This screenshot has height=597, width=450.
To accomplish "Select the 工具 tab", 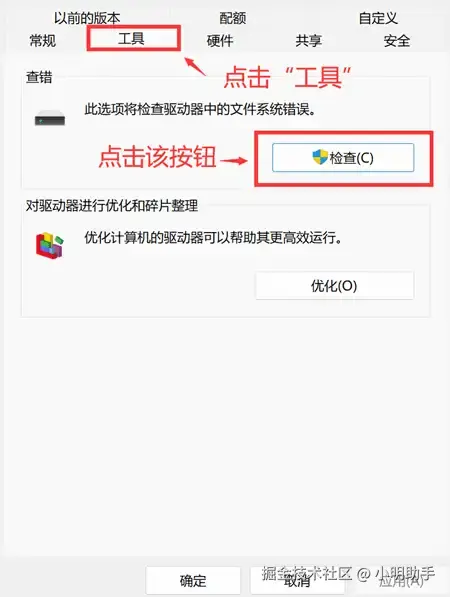I will 131,38.
